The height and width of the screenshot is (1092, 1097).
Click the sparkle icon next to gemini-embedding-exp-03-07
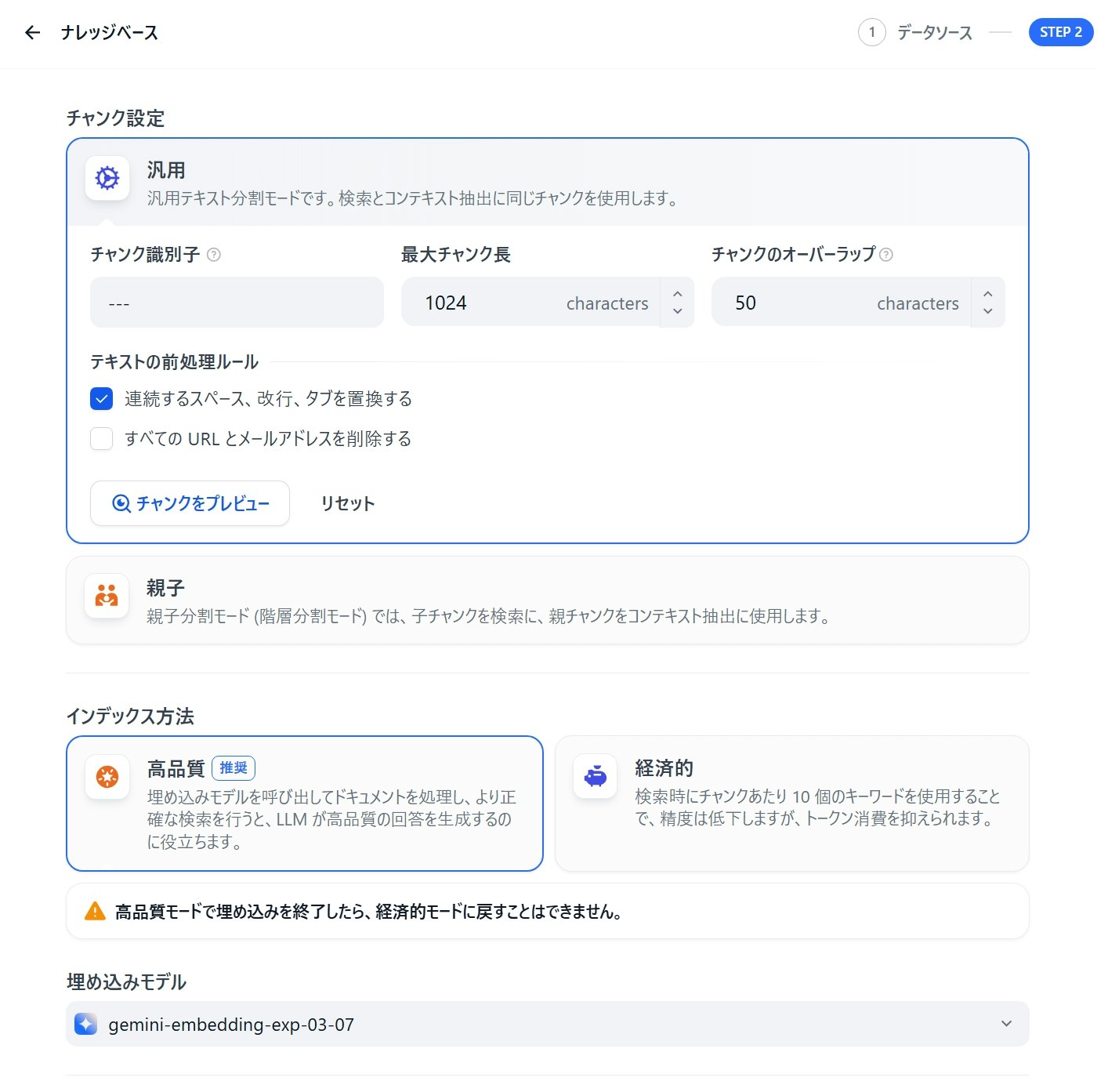[x=85, y=1024]
